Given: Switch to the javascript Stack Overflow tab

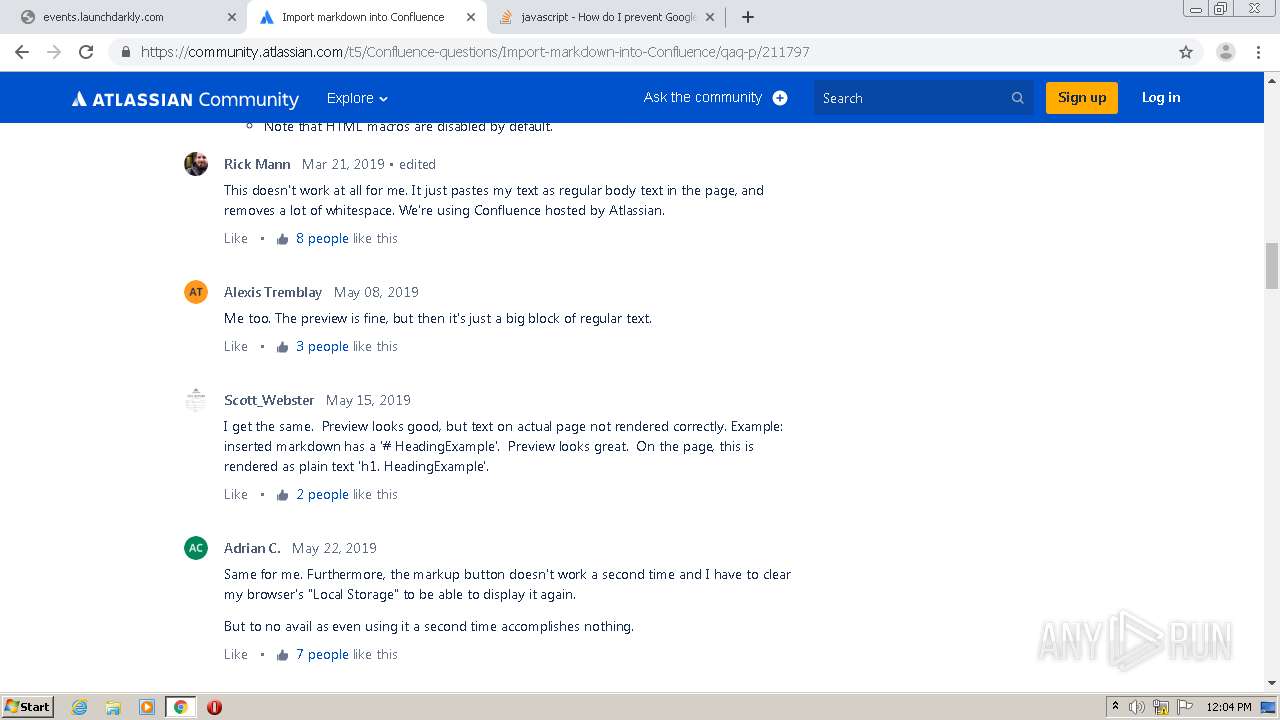Looking at the screenshot, I should point(606,17).
